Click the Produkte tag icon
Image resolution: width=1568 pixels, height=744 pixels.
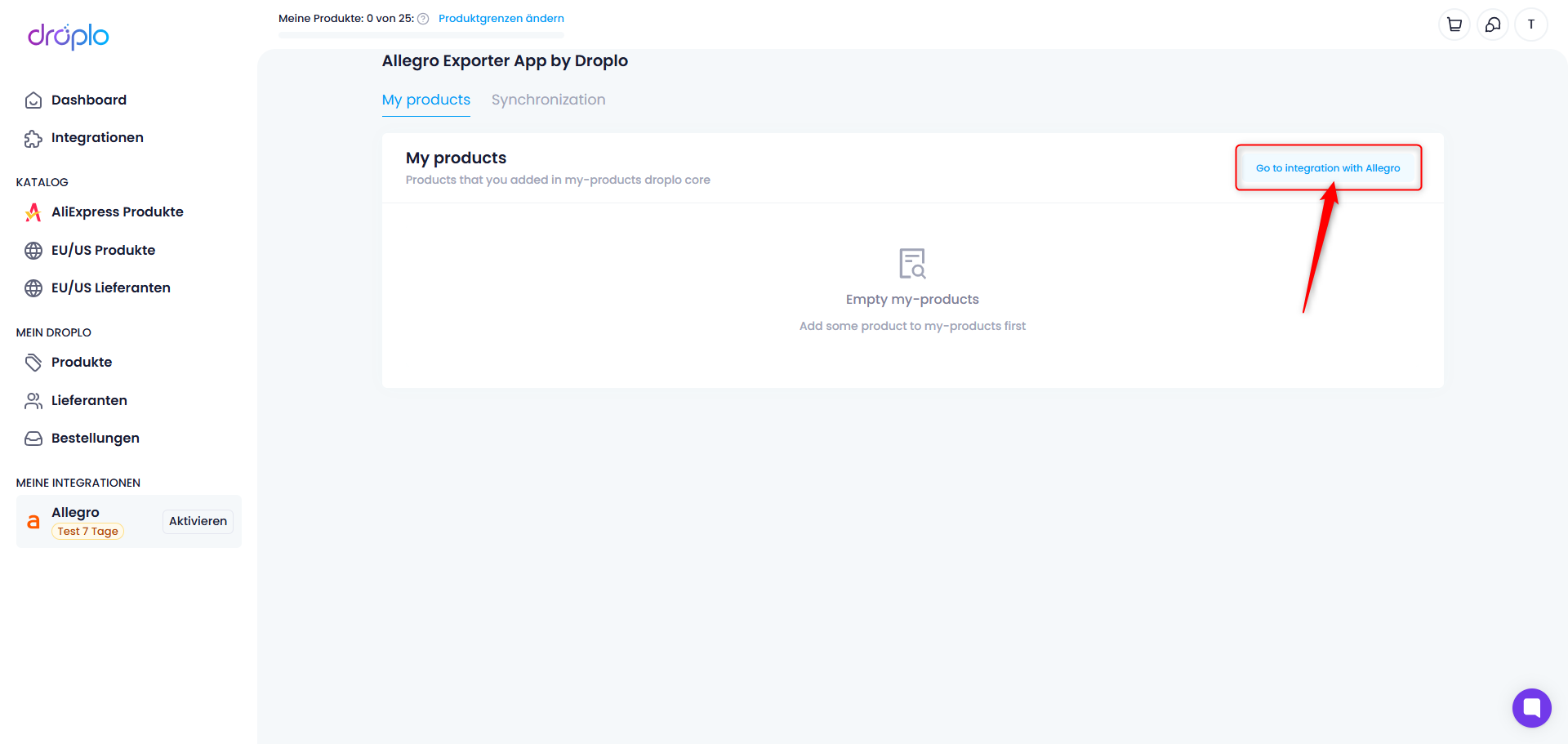[x=33, y=363]
